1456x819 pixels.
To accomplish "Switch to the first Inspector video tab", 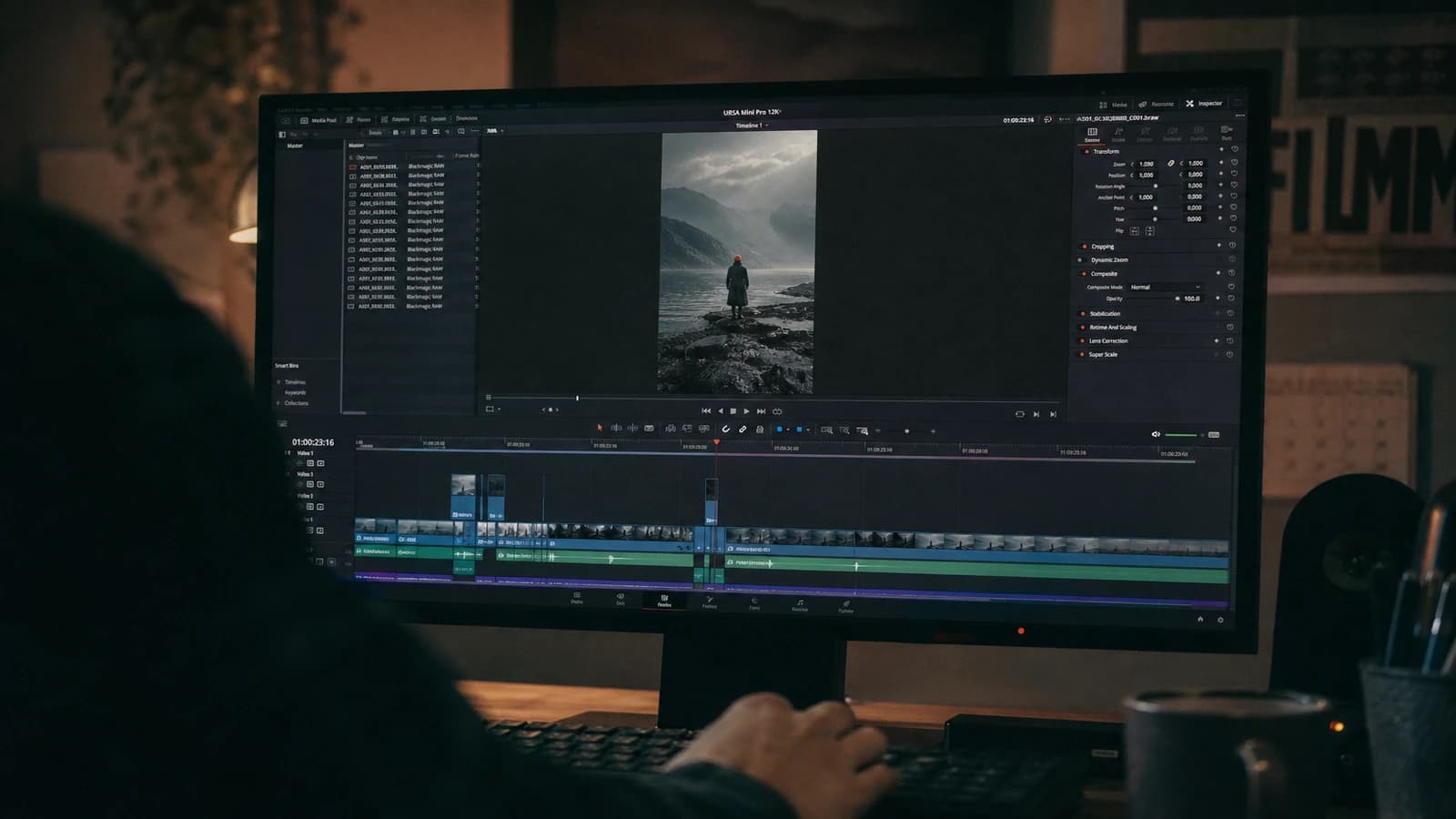I will 1092,134.
